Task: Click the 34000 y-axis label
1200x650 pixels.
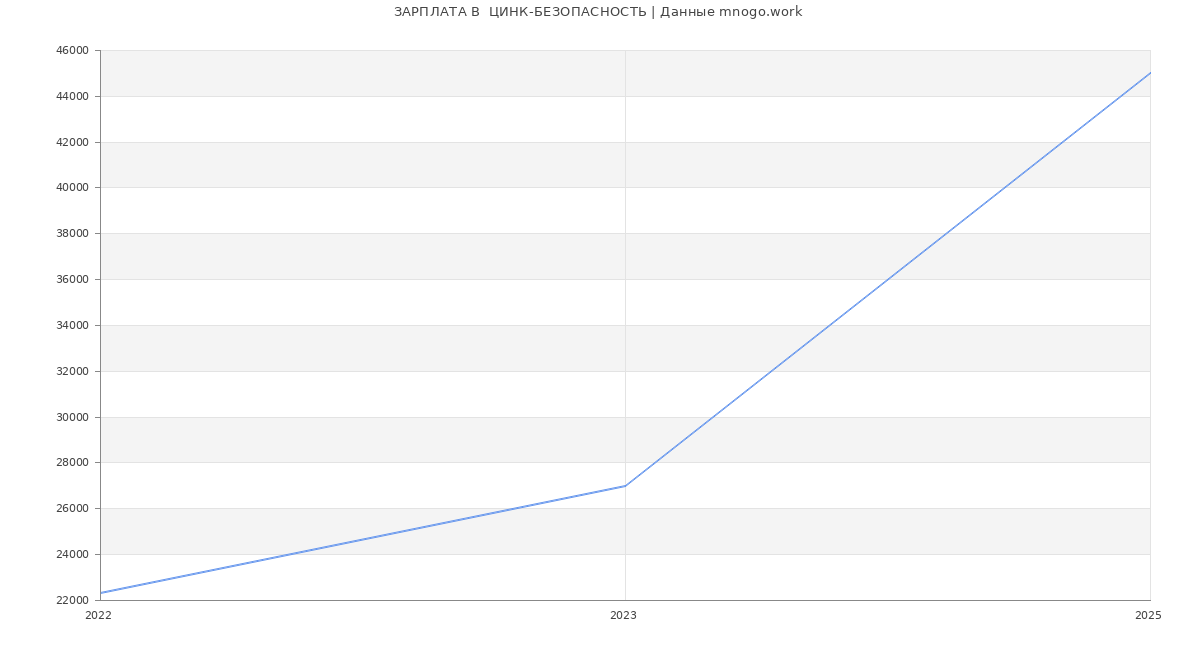Action: click(x=71, y=326)
